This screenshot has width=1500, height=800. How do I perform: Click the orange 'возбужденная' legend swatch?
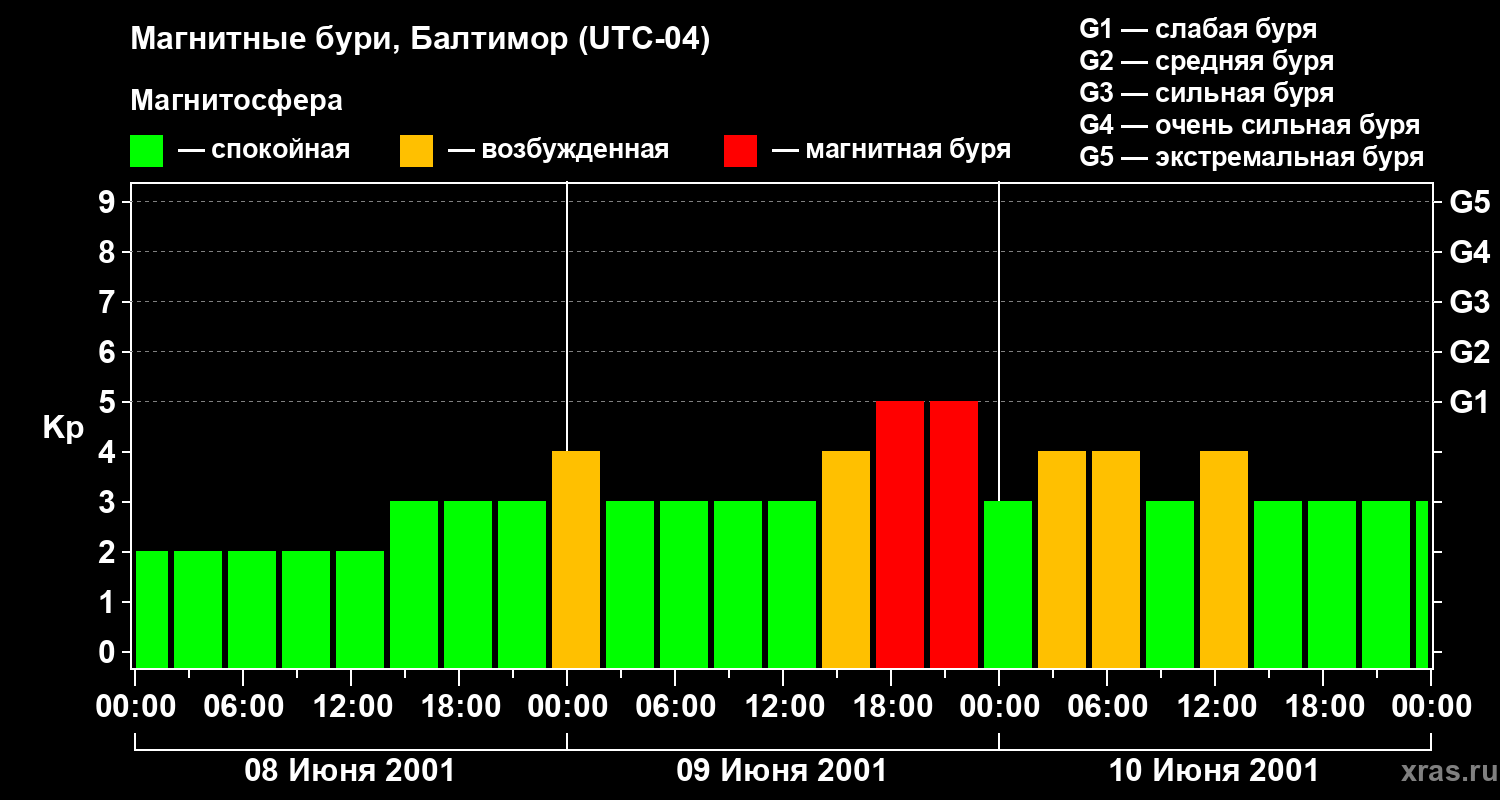[x=416, y=151]
